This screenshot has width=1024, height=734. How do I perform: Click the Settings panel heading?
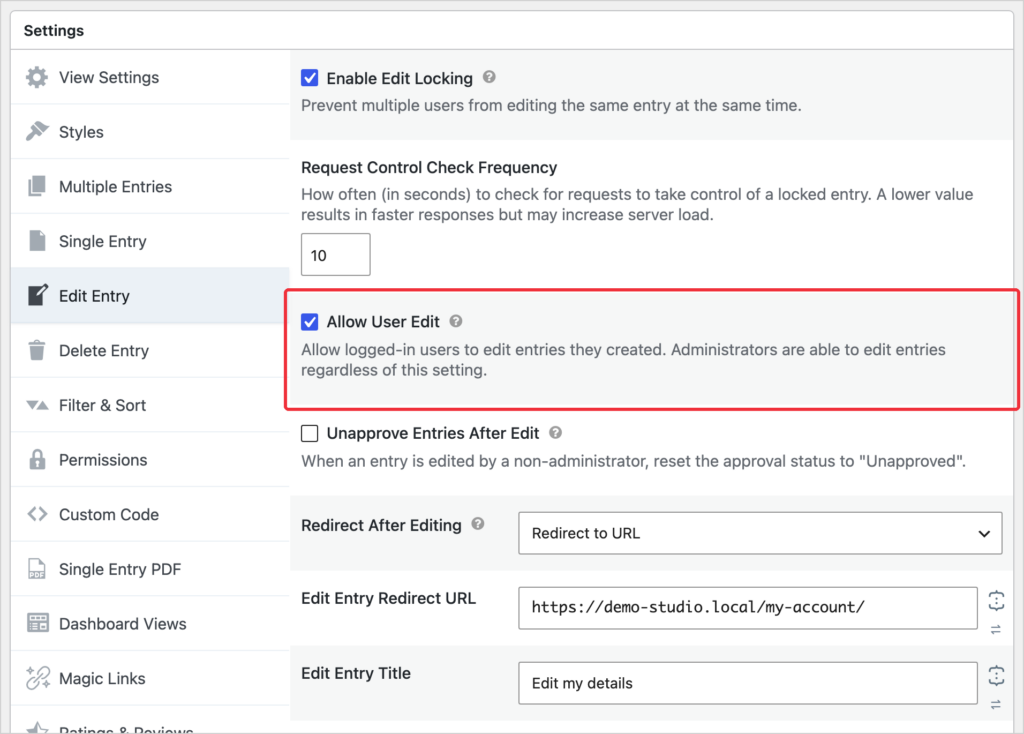[54, 31]
